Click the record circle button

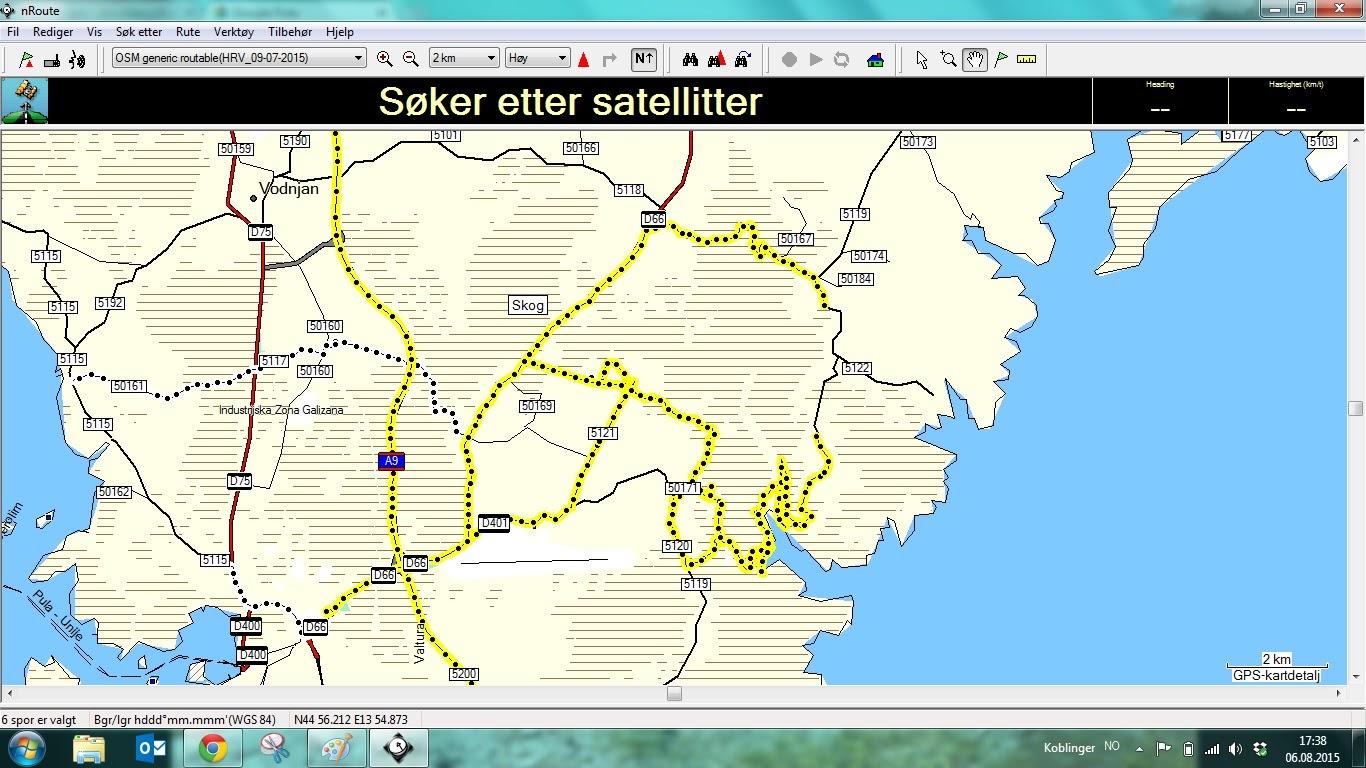coord(789,59)
